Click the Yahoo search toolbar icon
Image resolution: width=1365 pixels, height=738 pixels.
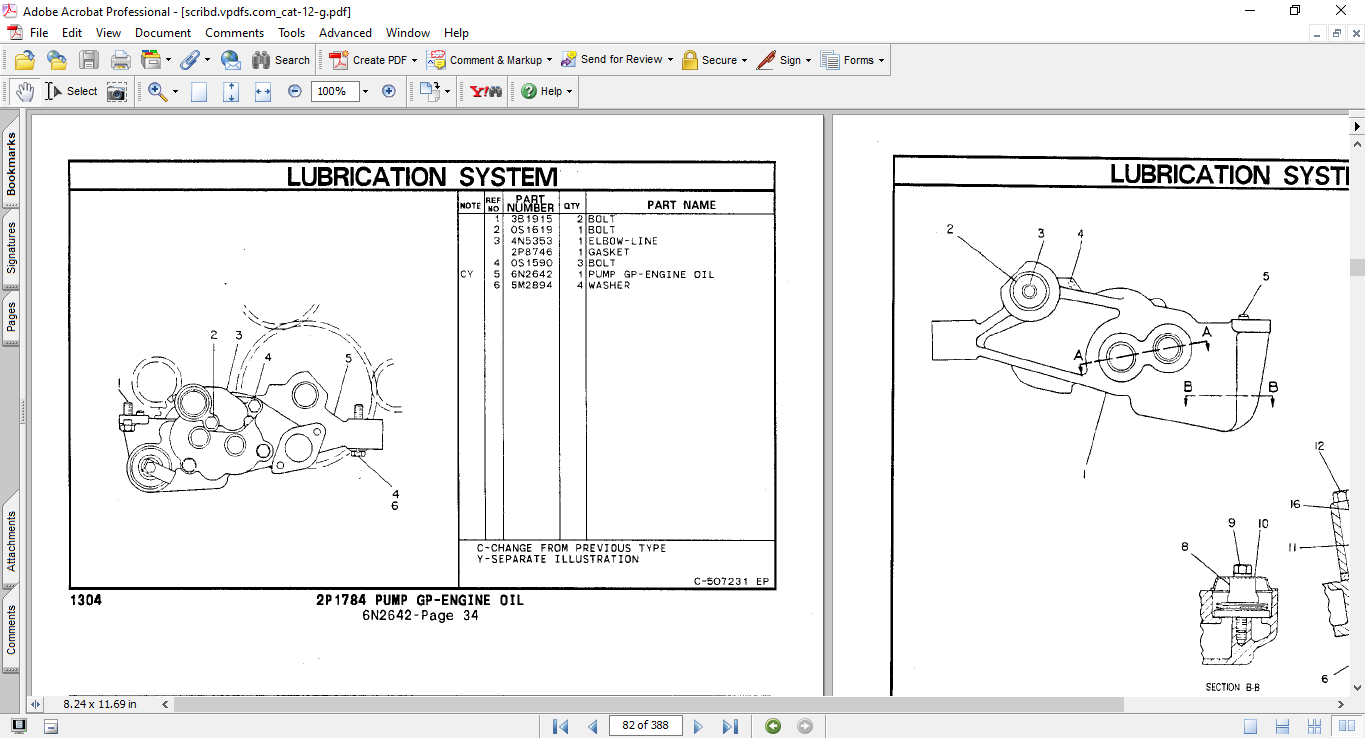coord(486,91)
